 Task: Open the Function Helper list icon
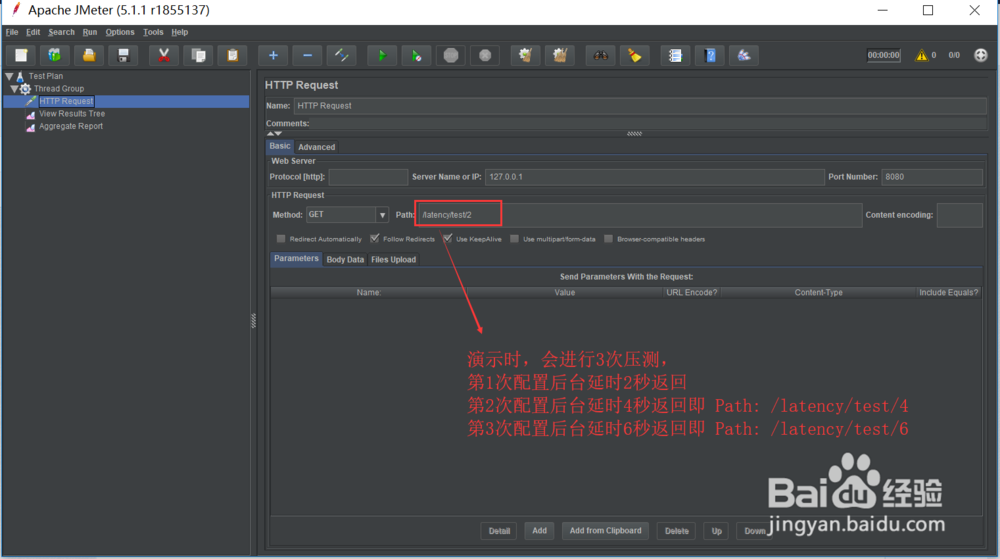[675, 55]
